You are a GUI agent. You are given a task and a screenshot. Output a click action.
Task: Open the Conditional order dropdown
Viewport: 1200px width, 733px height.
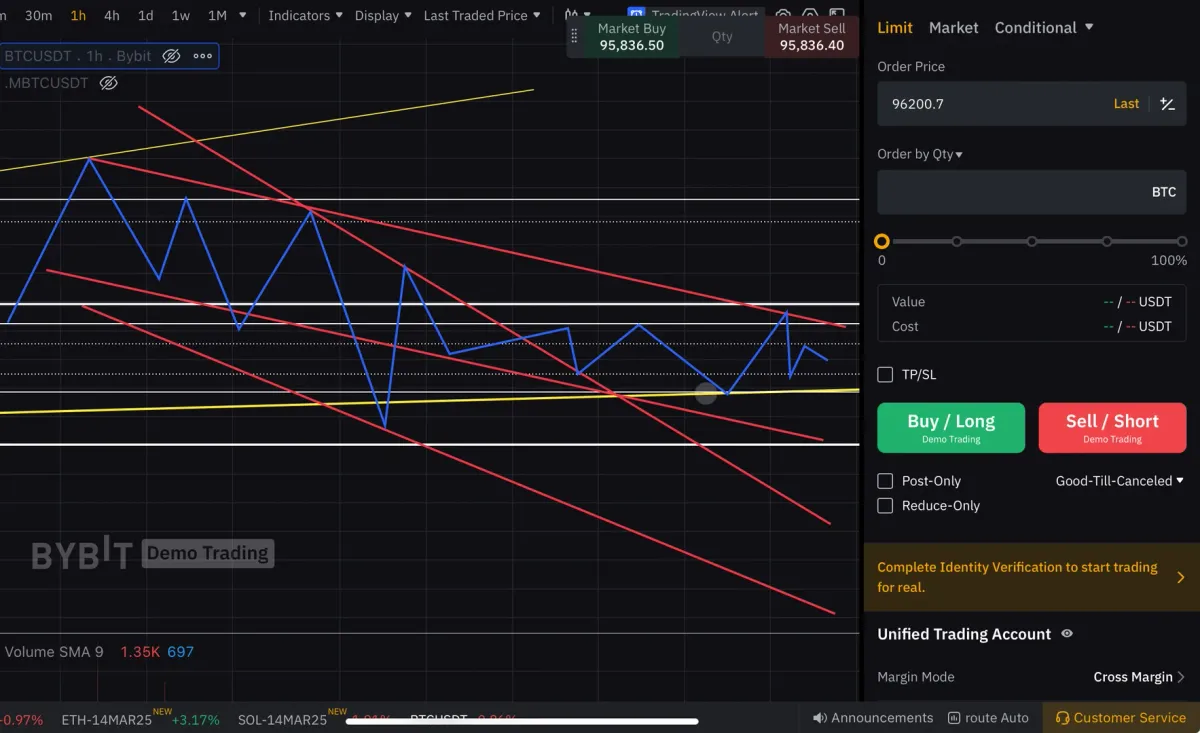tap(1044, 28)
